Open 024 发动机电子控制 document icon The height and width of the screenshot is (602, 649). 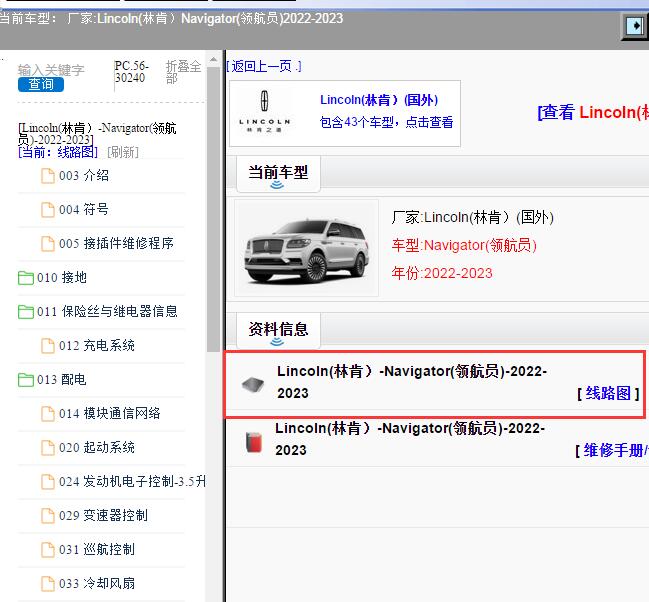pyautogui.click(x=48, y=482)
